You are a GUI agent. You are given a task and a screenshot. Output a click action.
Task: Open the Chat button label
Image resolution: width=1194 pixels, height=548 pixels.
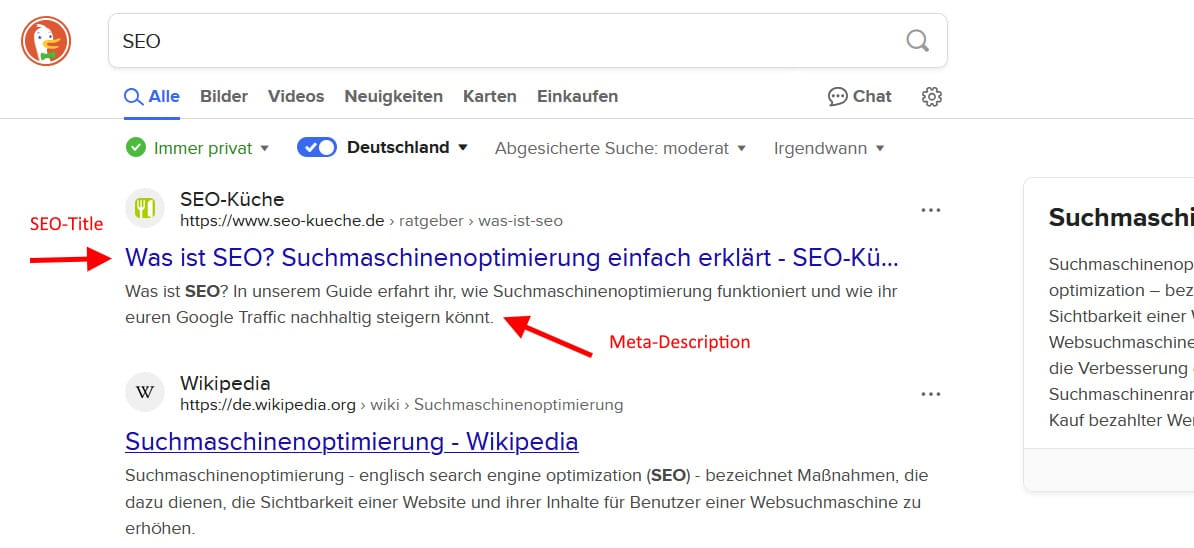[x=872, y=97]
